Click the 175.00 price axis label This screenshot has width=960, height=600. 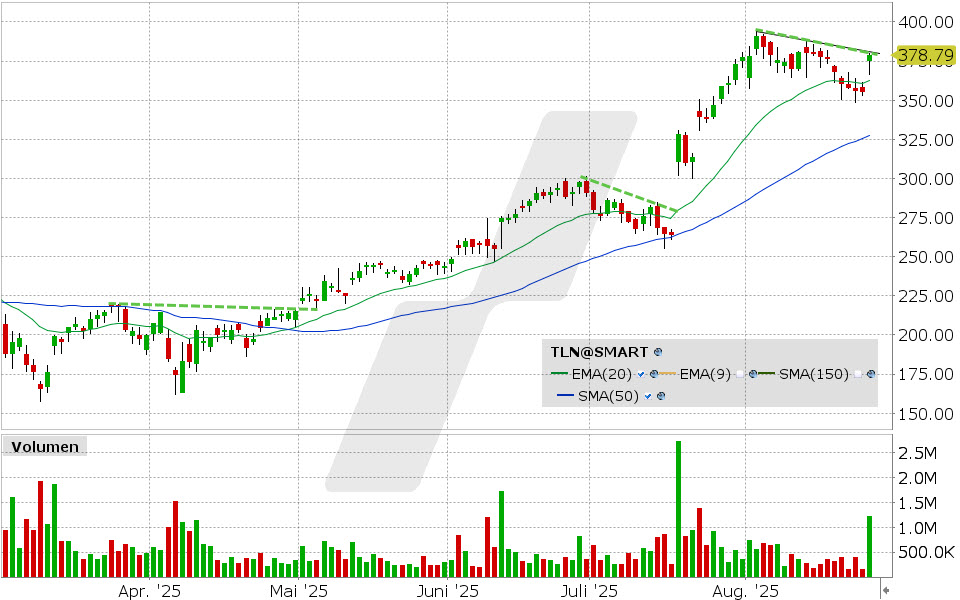click(925, 374)
